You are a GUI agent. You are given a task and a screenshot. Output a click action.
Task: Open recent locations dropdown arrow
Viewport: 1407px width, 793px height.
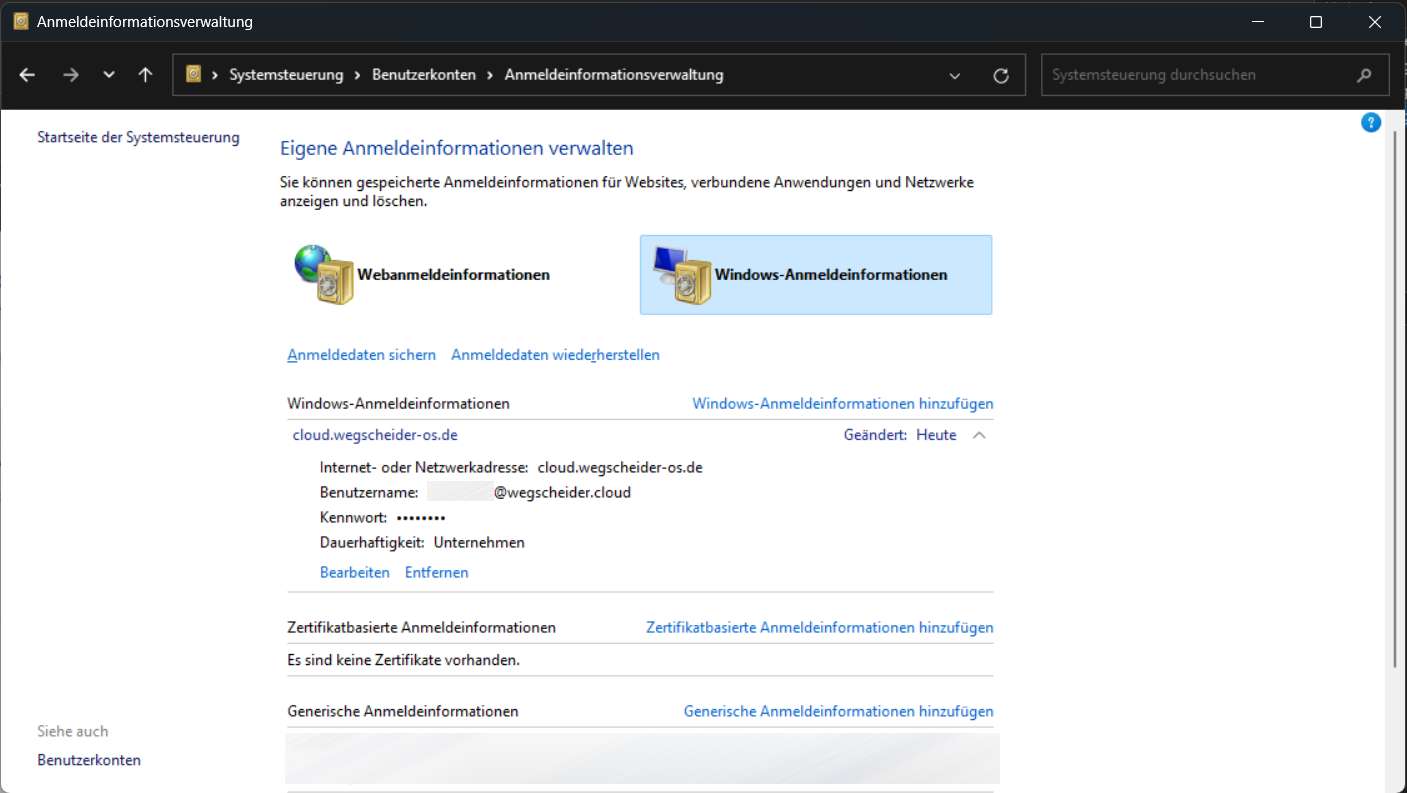(109, 75)
